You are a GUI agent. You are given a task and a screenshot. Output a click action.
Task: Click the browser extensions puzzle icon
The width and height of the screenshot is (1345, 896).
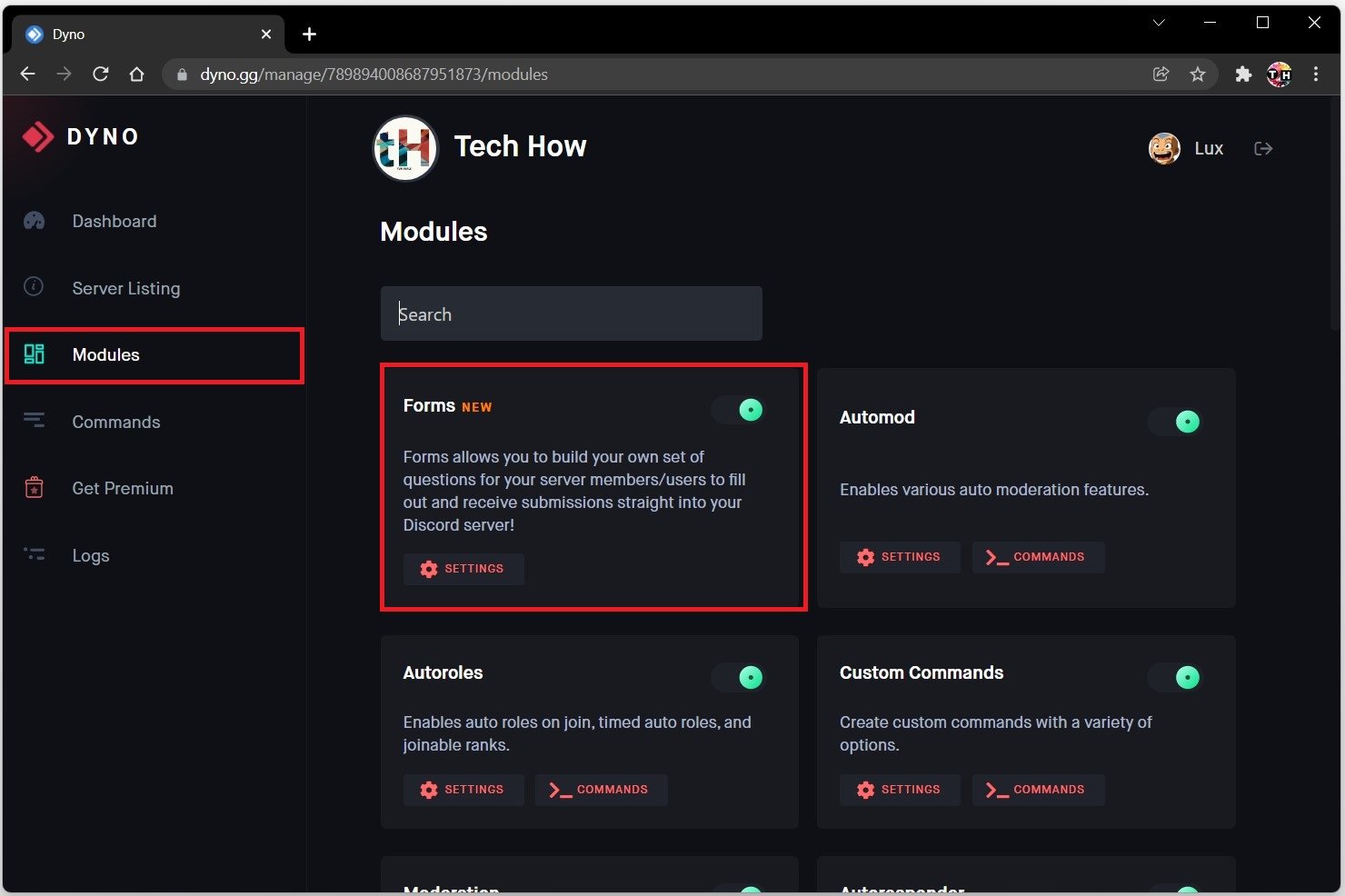tap(1242, 75)
